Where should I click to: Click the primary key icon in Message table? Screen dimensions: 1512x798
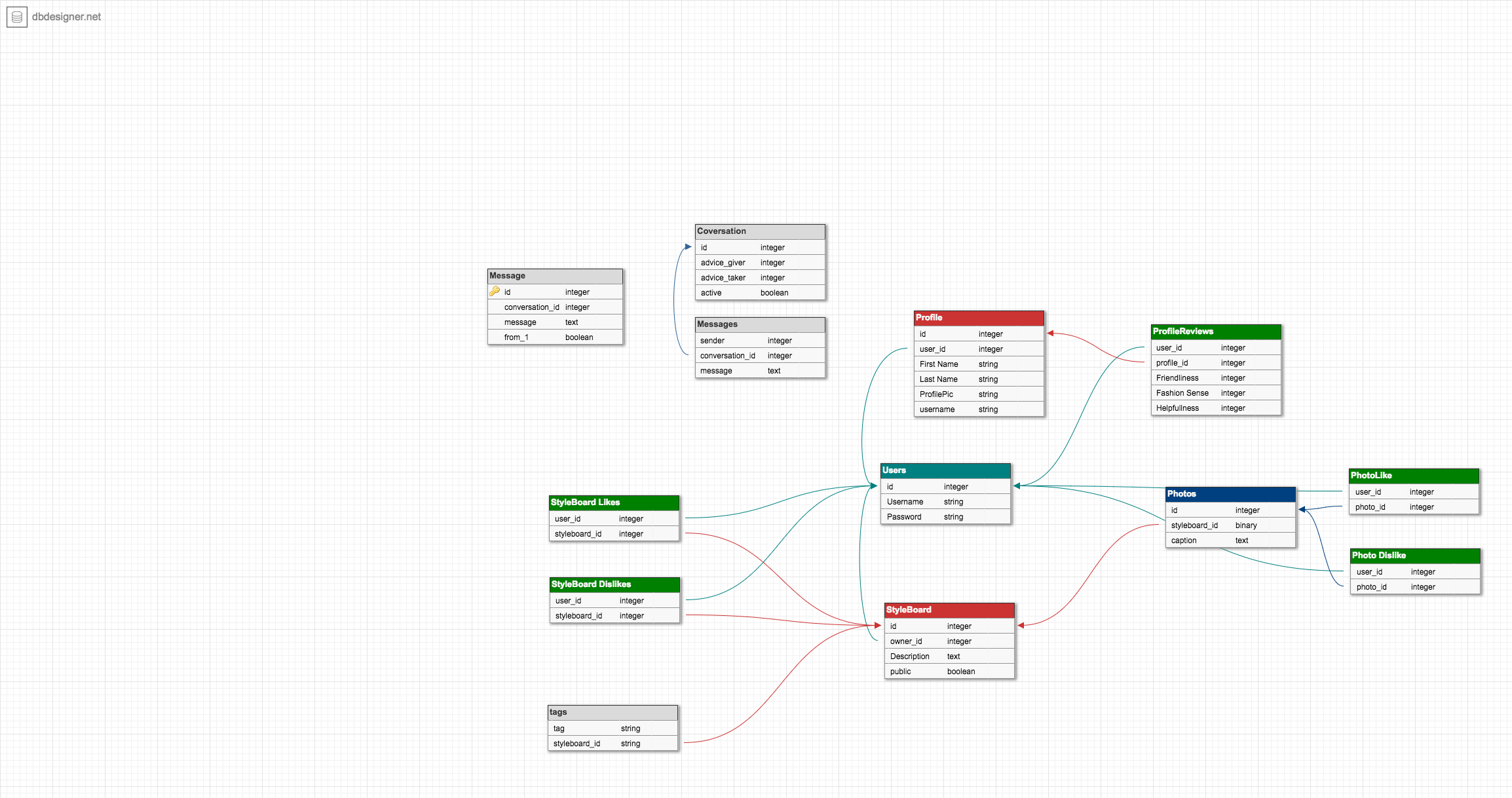point(495,292)
